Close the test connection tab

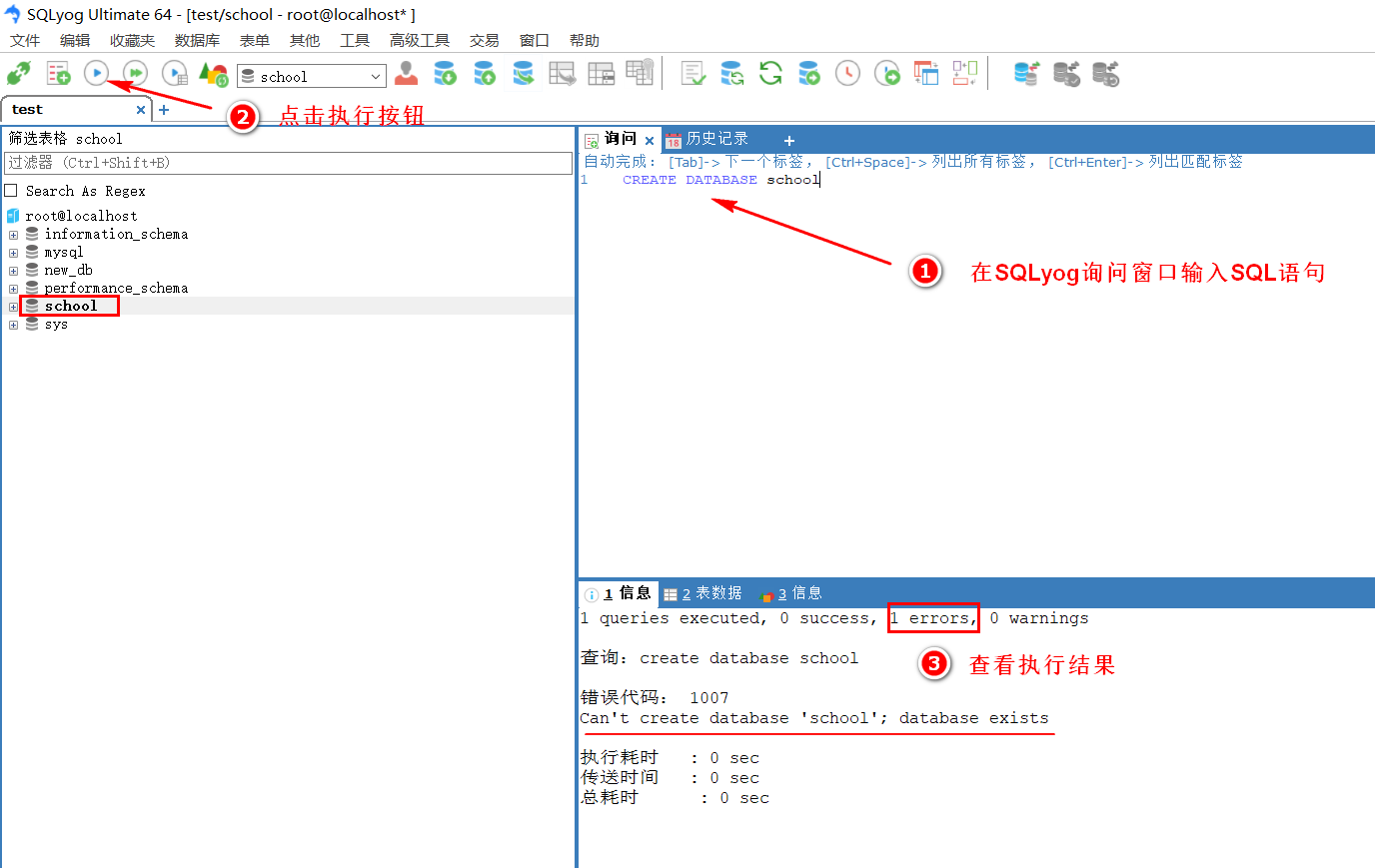click(x=141, y=110)
